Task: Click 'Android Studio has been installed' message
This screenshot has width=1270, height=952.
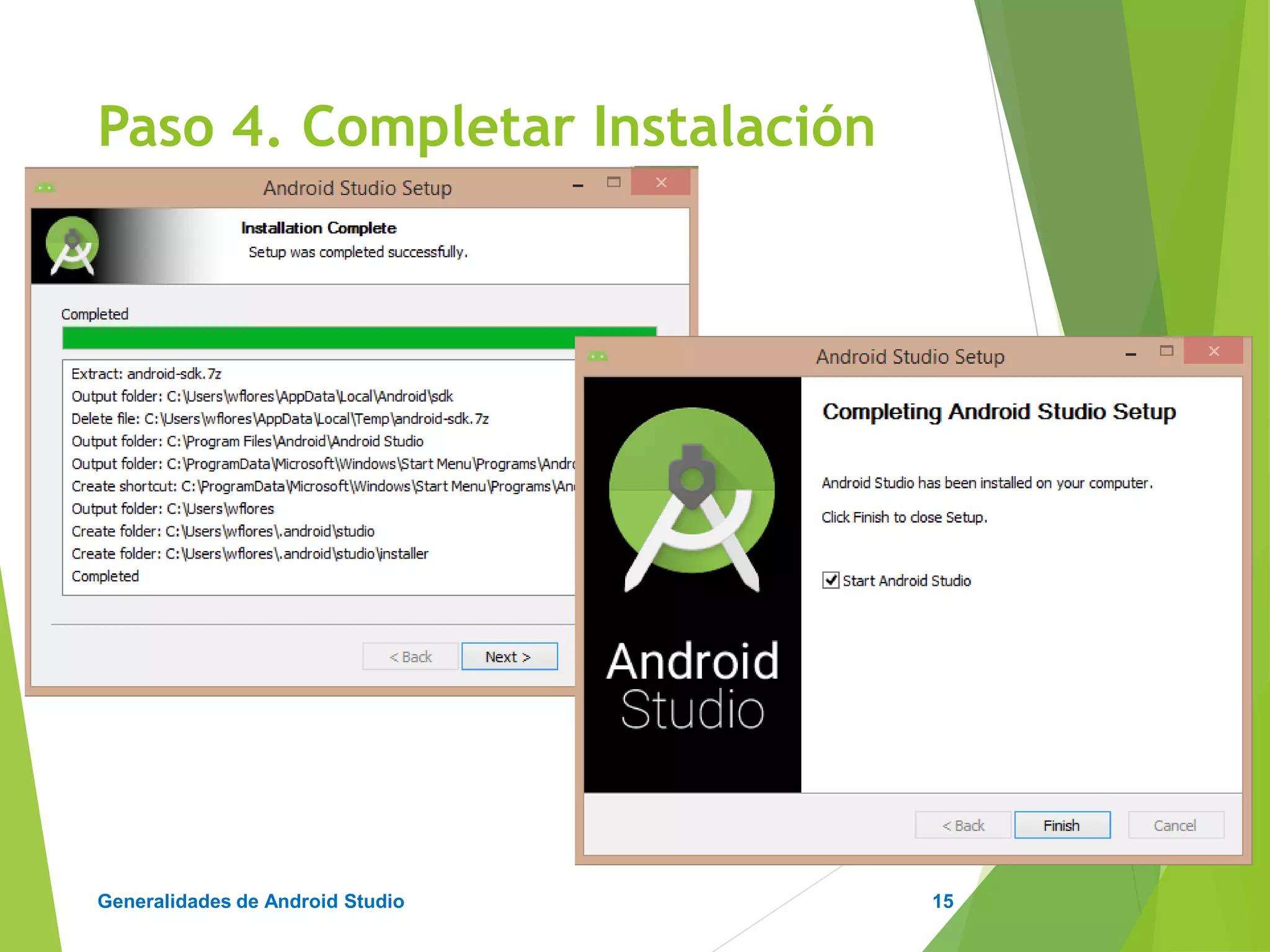Action: 987,483
